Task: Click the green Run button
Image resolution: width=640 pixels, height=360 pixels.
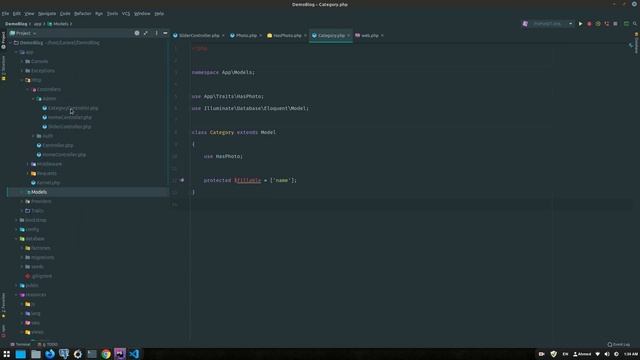Action: pyautogui.click(x=580, y=24)
